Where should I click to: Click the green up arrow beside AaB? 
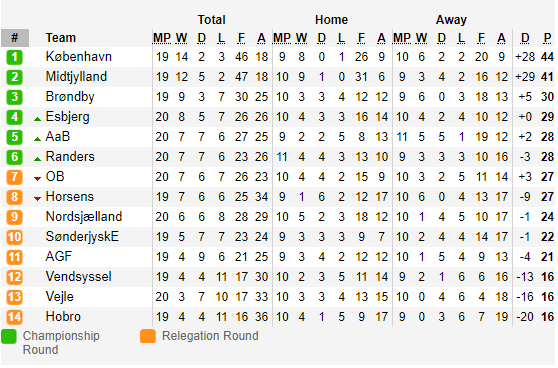tap(37, 139)
